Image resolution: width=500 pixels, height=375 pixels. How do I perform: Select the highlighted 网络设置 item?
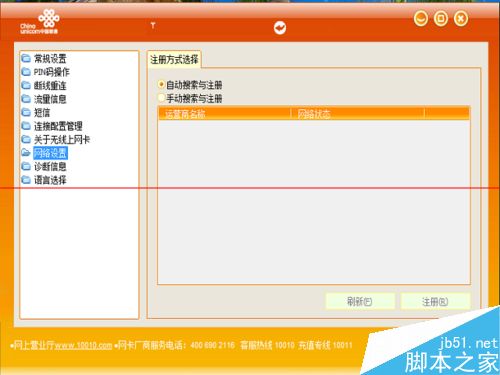pyautogui.click(x=50, y=153)
